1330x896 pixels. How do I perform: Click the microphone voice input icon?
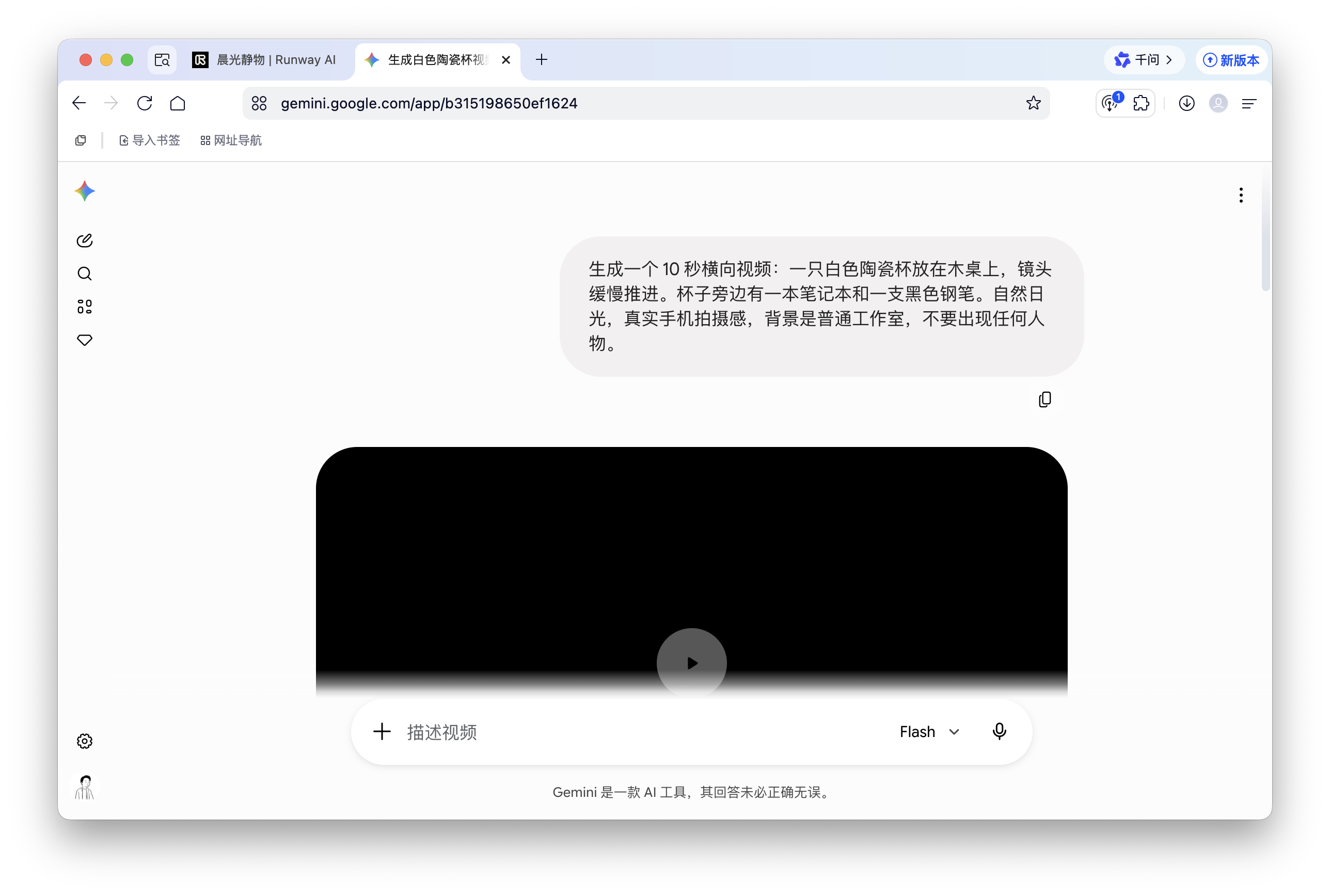(999, 731)
